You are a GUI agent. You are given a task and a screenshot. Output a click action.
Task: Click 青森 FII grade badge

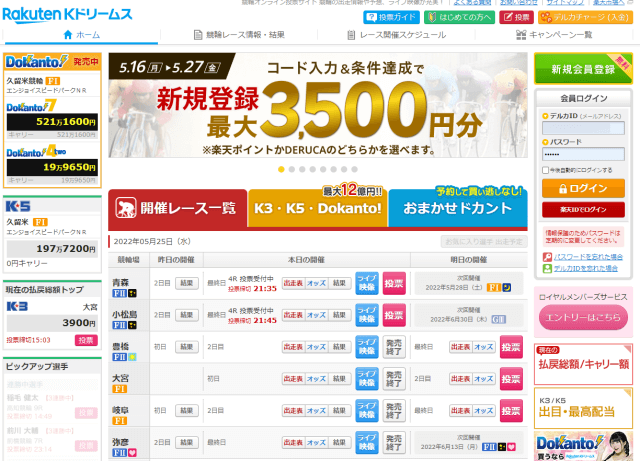click(120, 293)
